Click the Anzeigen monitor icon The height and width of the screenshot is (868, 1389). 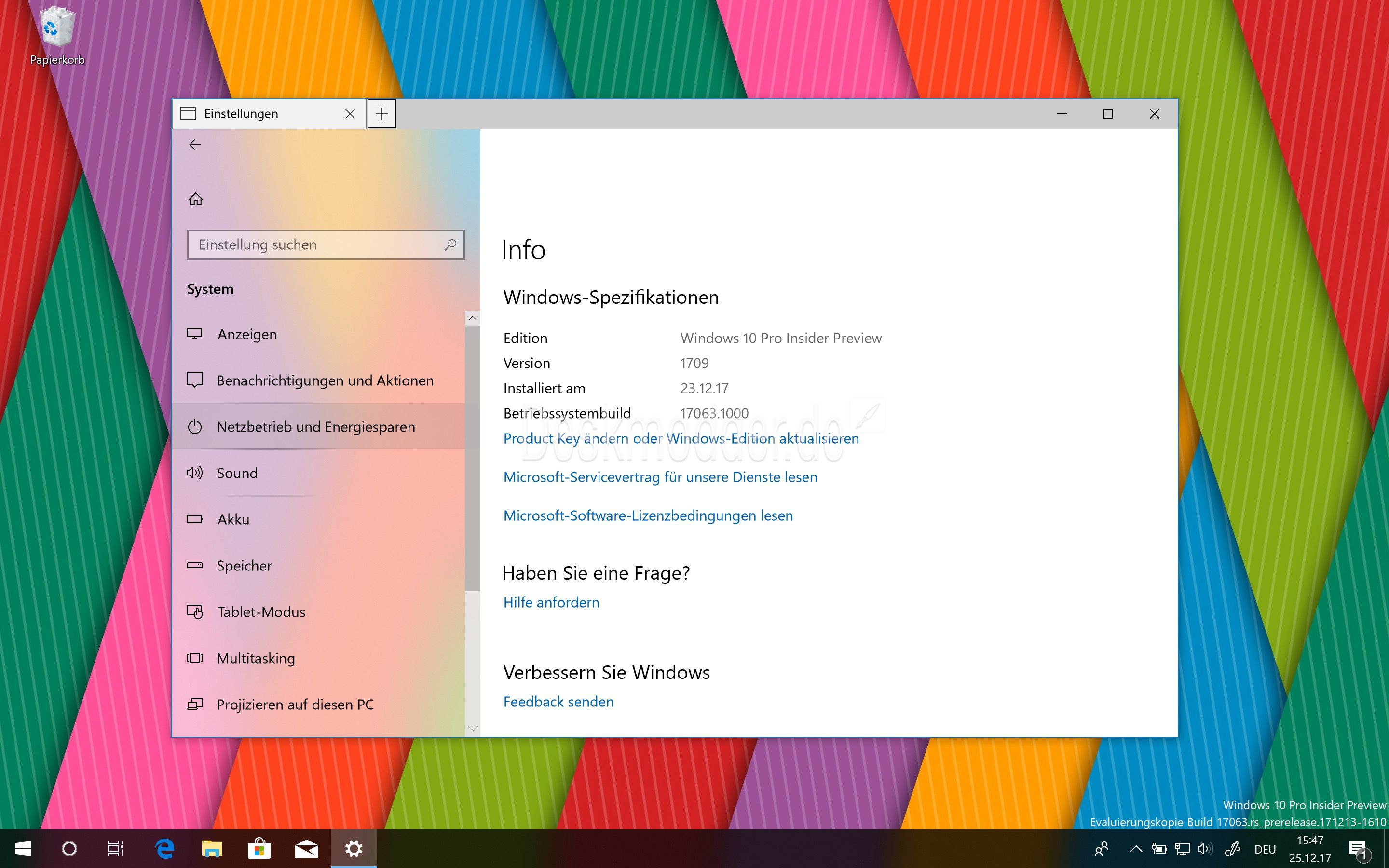click(194, 334)
